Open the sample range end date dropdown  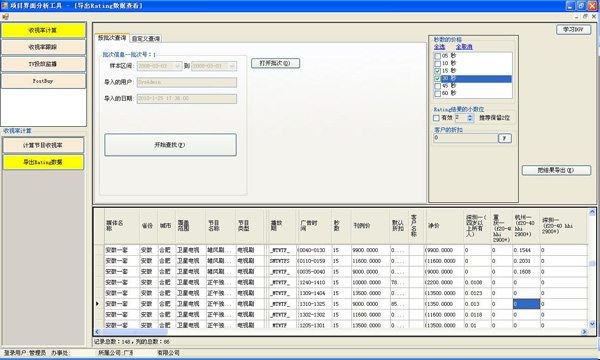point(232,66)
